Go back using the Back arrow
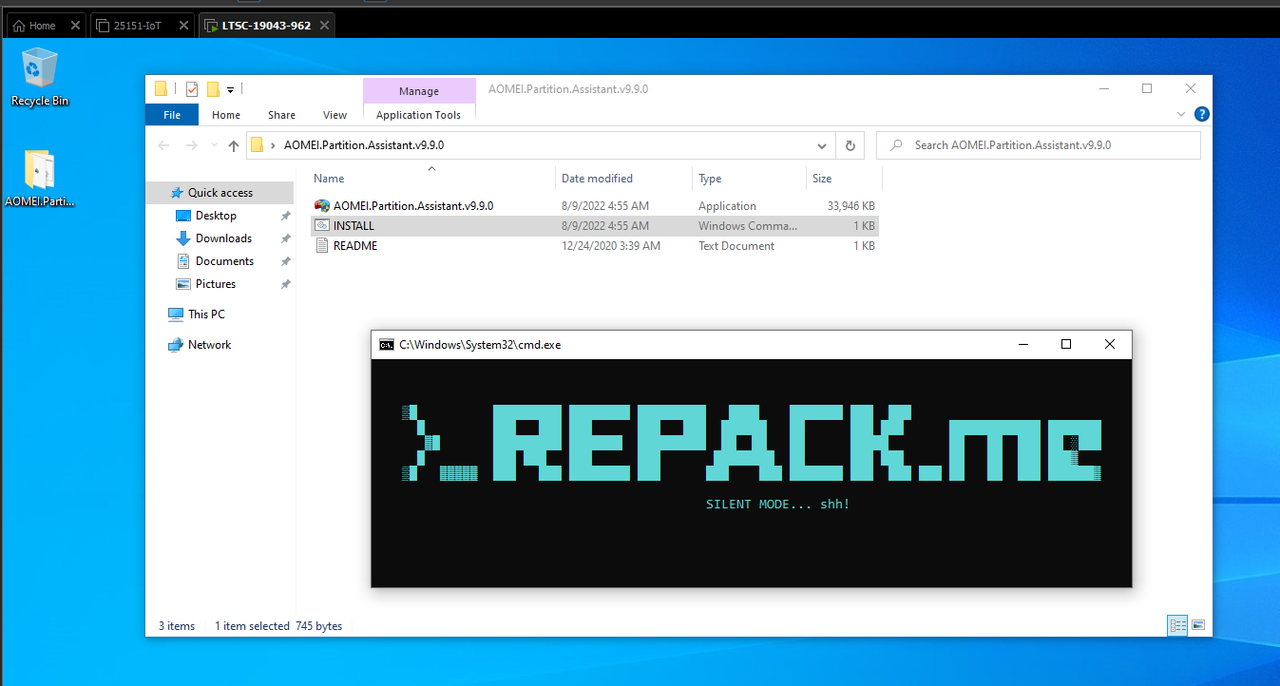The image size is (1280, 686). 164,146
